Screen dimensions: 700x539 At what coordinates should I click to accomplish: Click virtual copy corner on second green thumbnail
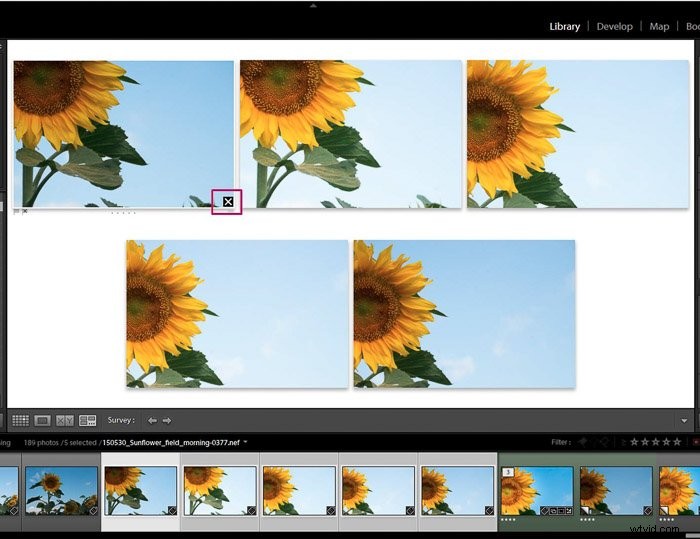pyautogui.click(x=584, y=510)
